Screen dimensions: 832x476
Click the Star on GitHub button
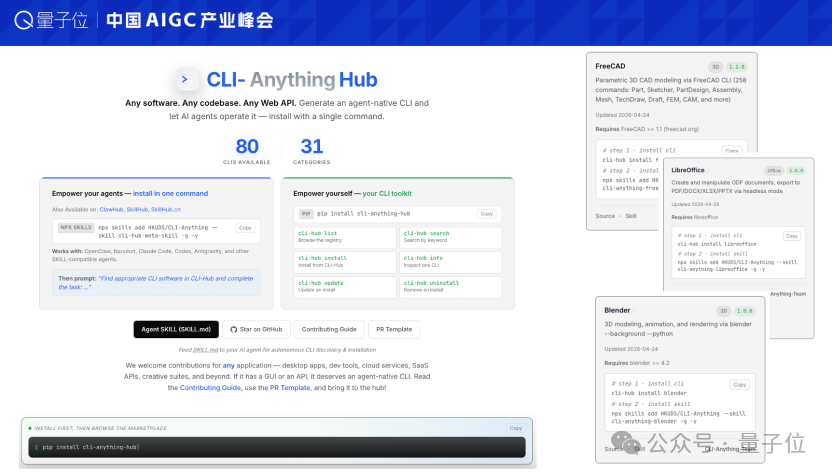(x=256, y=330)
